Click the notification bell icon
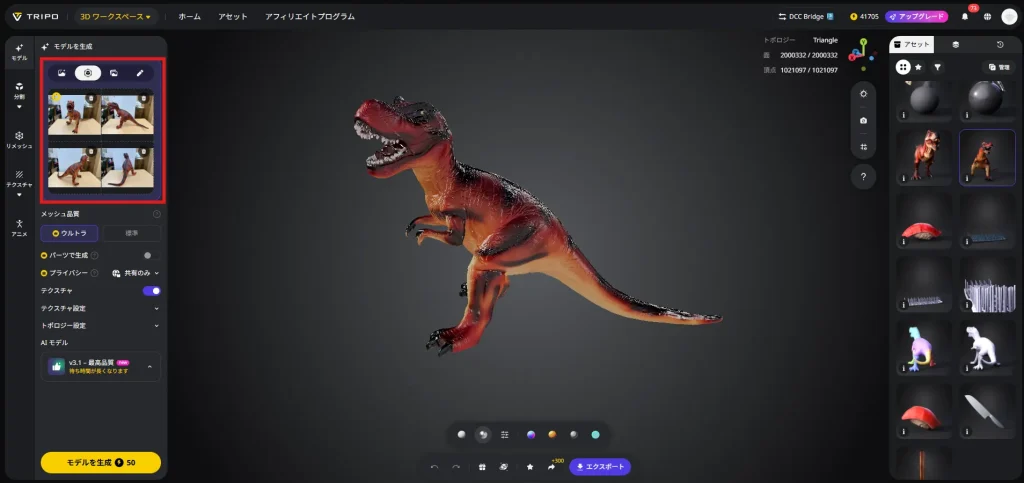1024x483 pixels. click(x=965, y=17)
